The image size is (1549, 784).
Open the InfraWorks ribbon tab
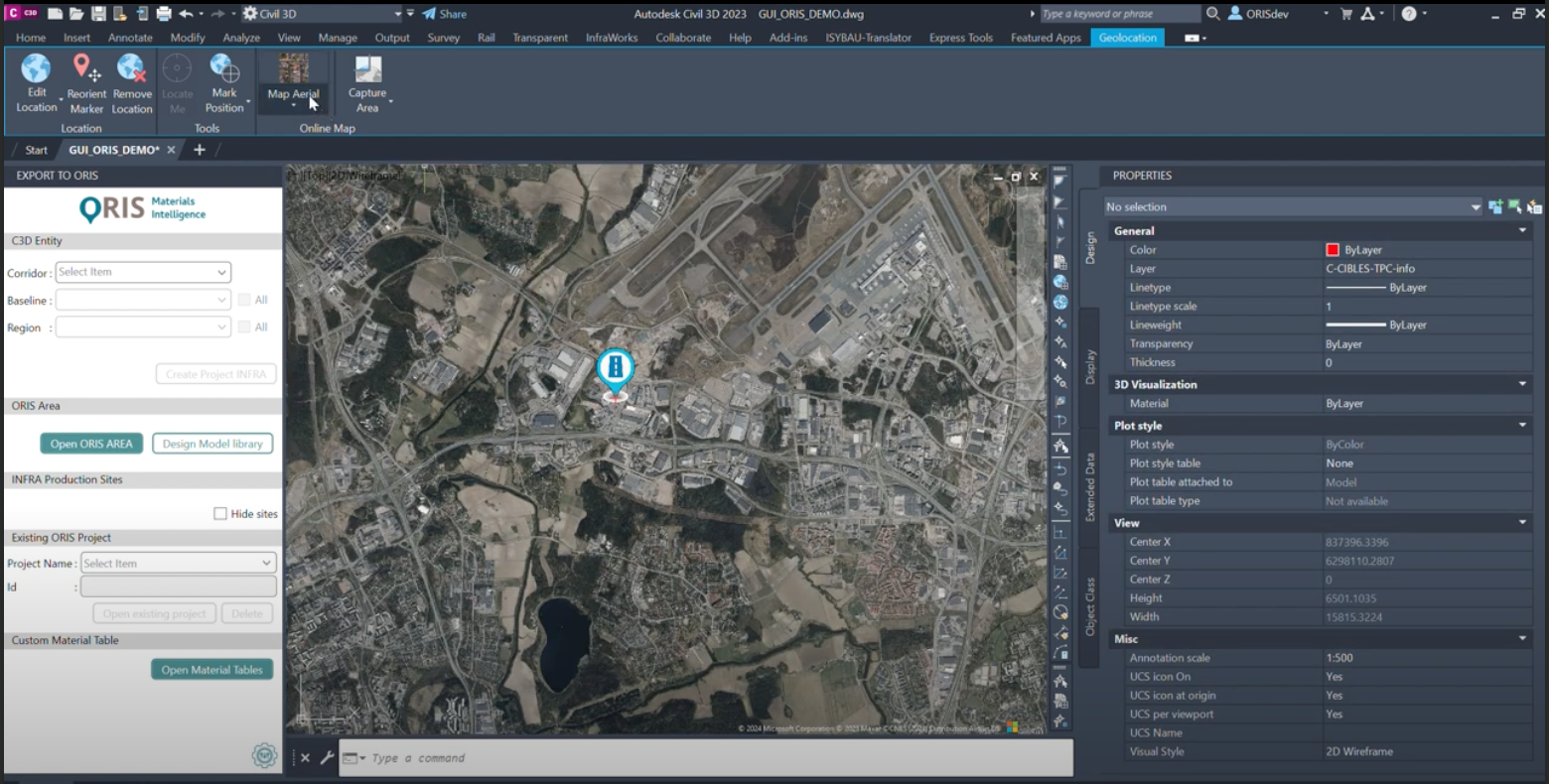pyautogui.click(x=612, y=38)
